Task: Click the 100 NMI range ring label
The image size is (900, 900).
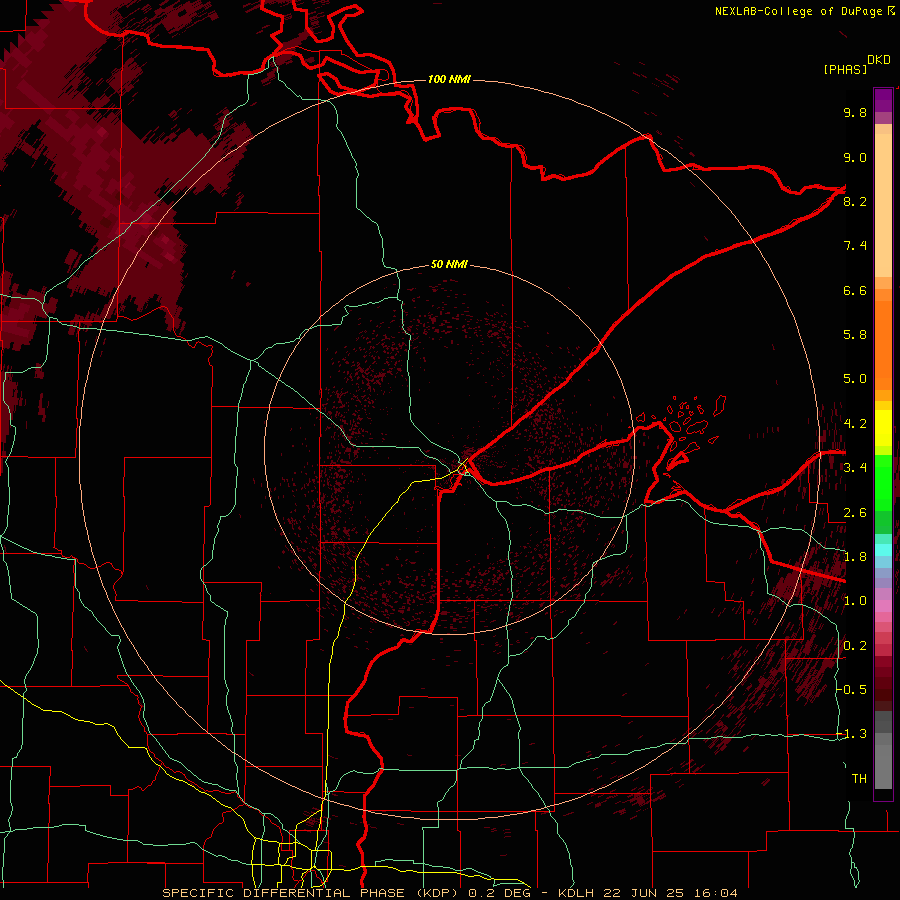Action: coord(449,79)
